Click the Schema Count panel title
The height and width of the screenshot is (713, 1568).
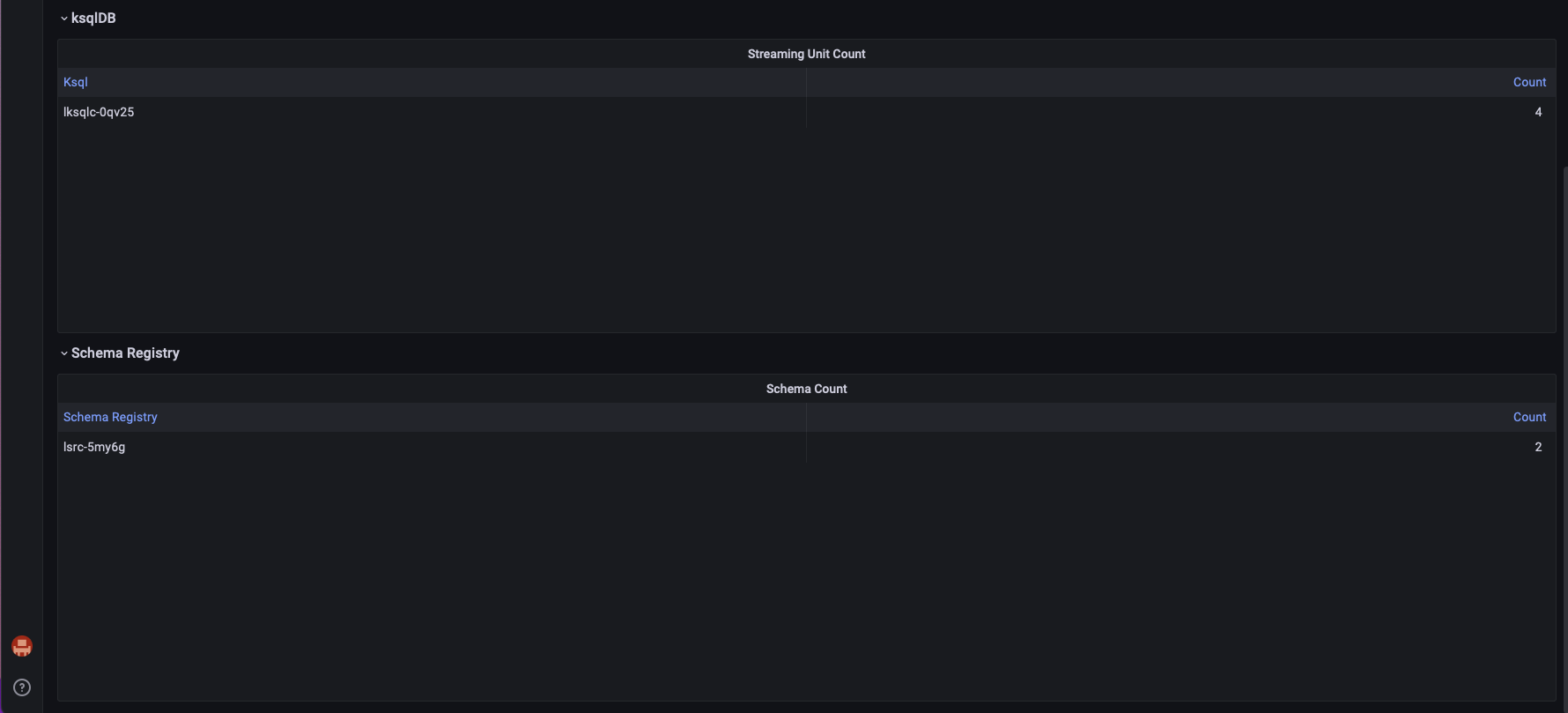[x=806, y=388]
